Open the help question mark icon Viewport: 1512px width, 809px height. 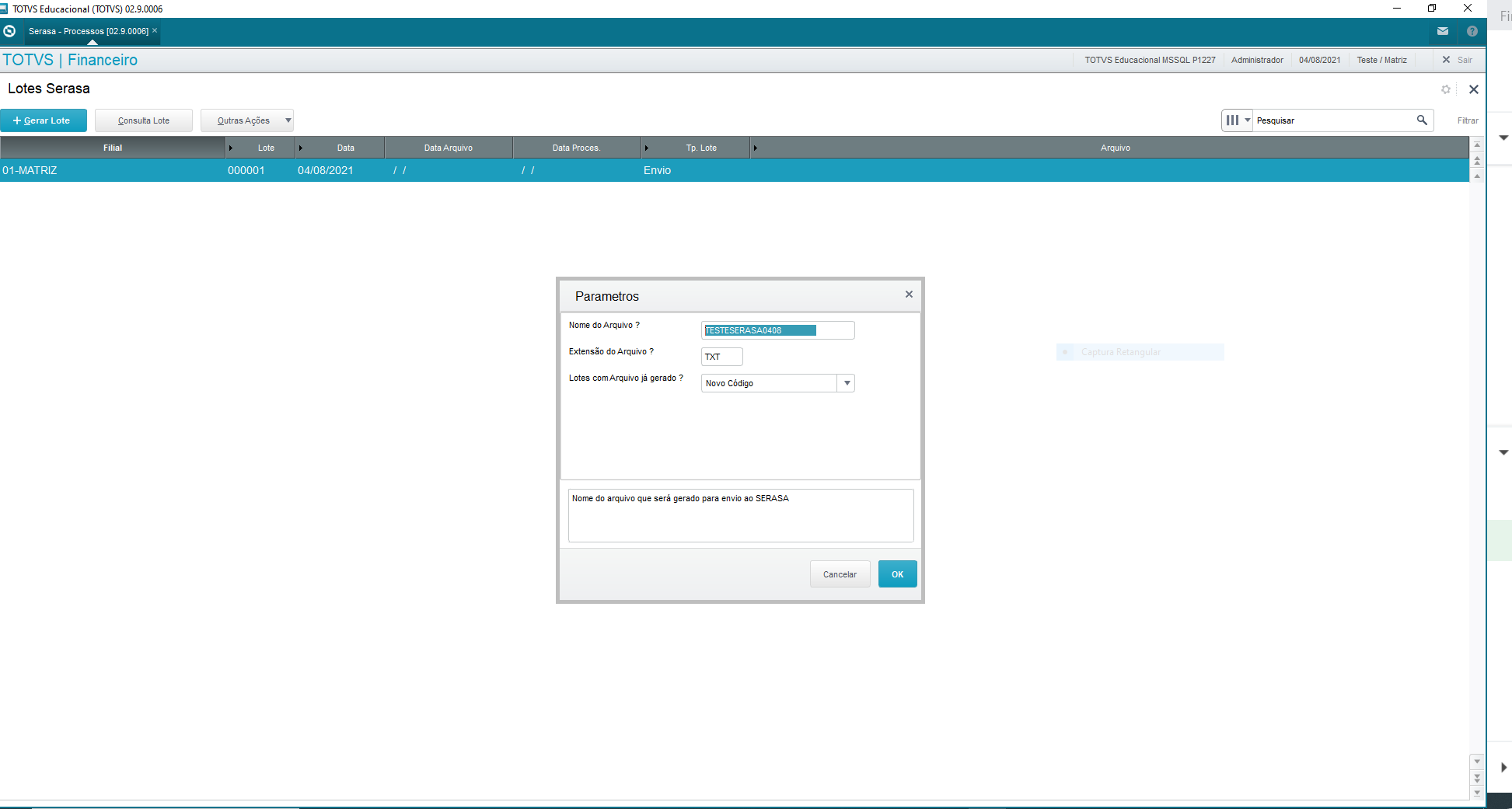pos(1472,31)
